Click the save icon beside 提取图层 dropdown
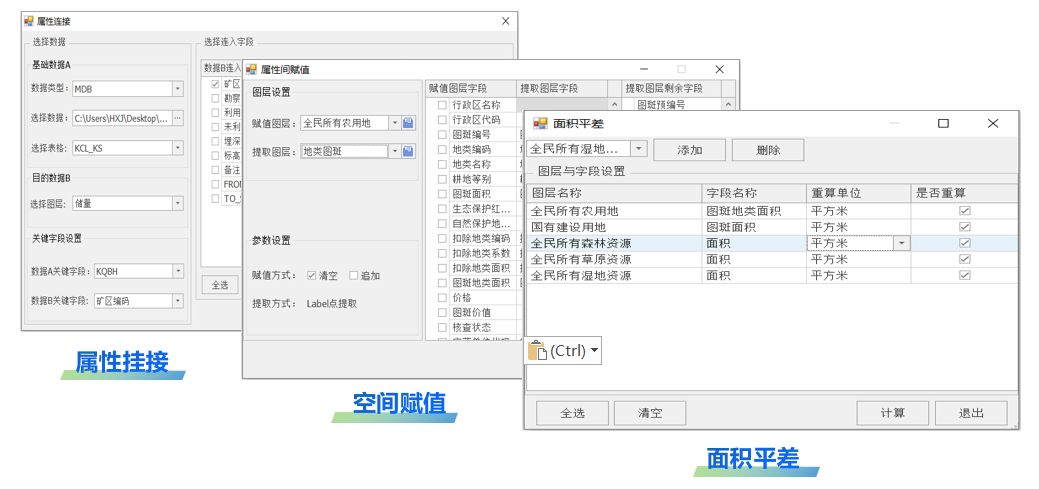Image resolution: width=1039 pixels, height=489 pixels. [409, 152]
